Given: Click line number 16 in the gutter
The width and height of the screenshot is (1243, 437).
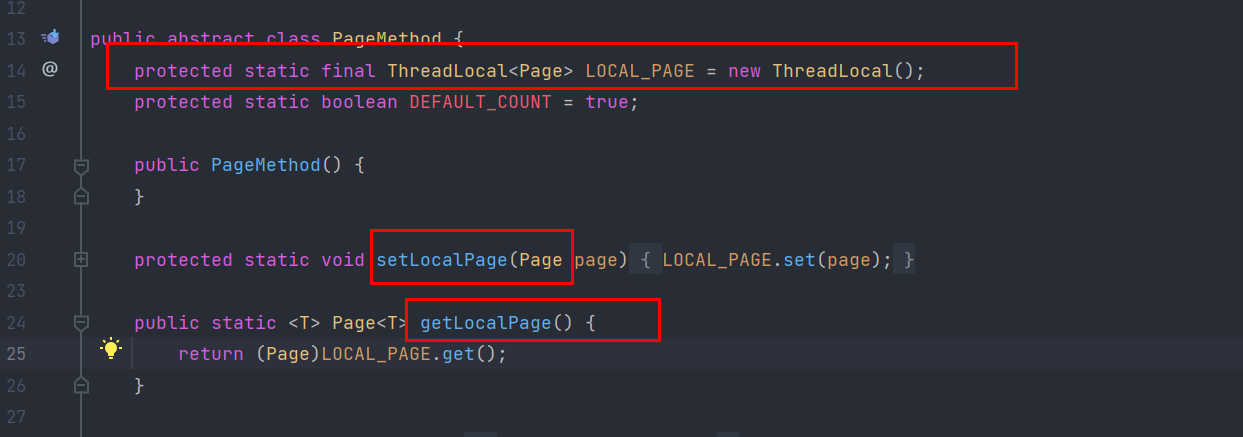Looking at the screenshot, I should click(15, 133).
